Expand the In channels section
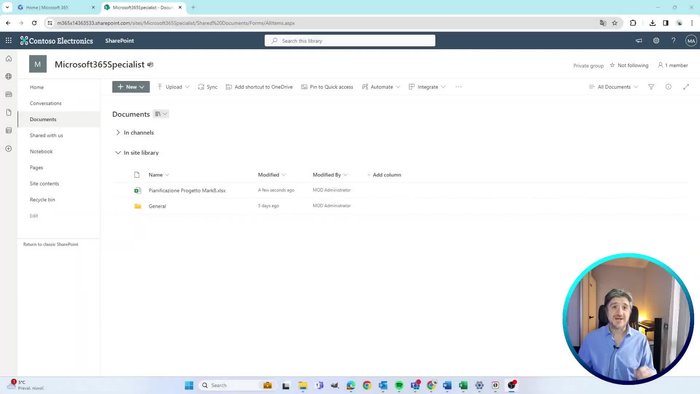 tap(134, 133)
